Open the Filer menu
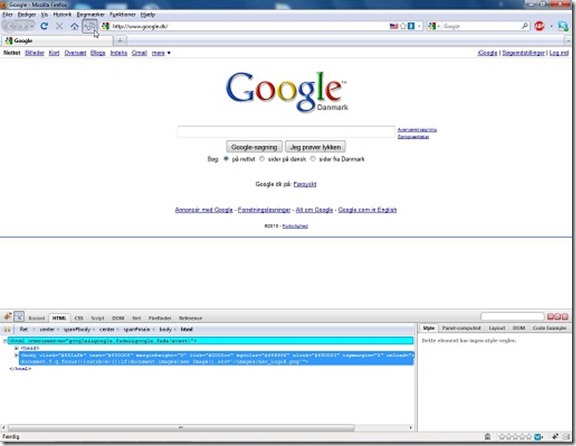576x446 pixels. coord(8,14)
